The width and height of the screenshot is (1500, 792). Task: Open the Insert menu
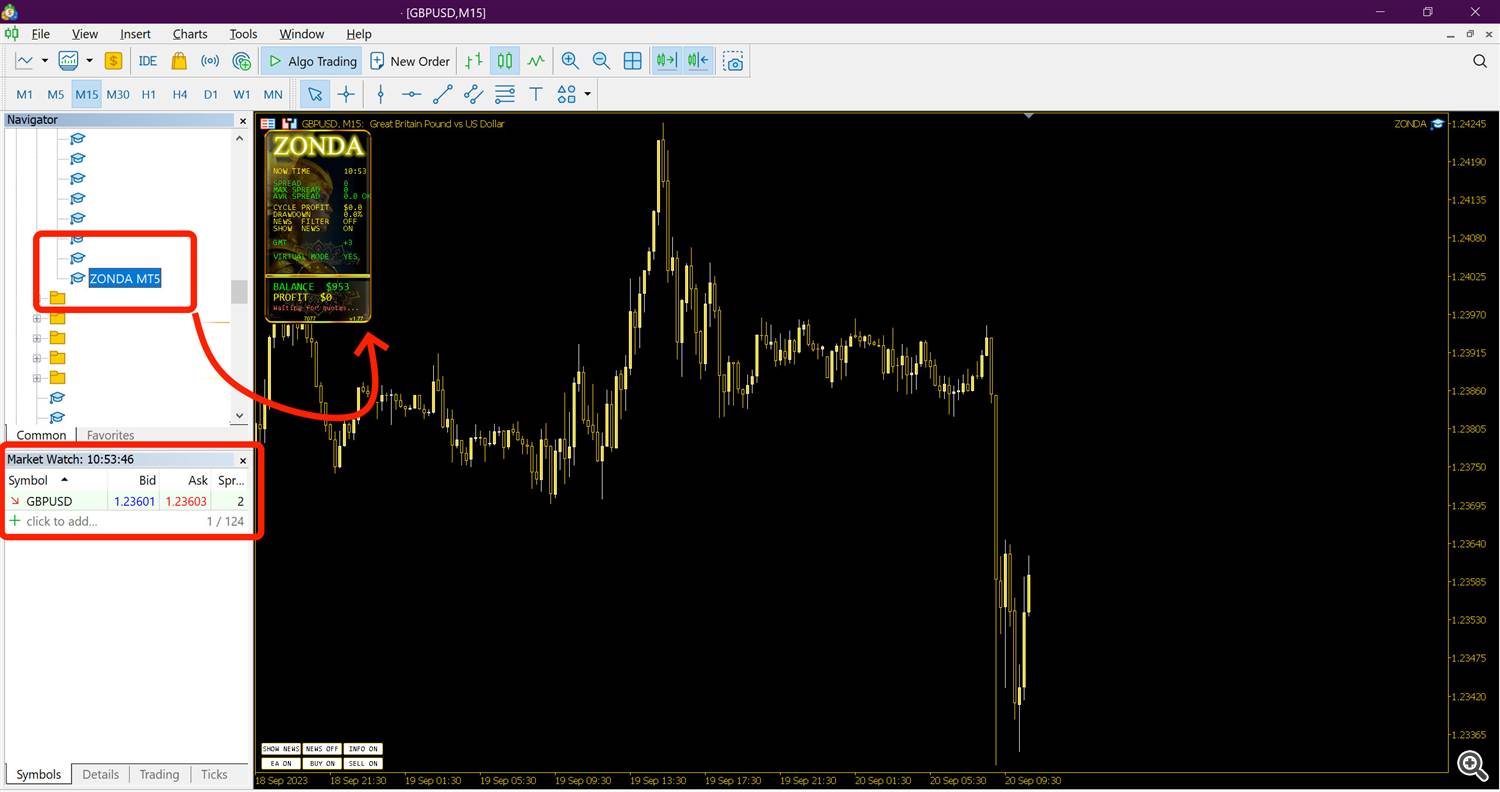pos(136,33)
